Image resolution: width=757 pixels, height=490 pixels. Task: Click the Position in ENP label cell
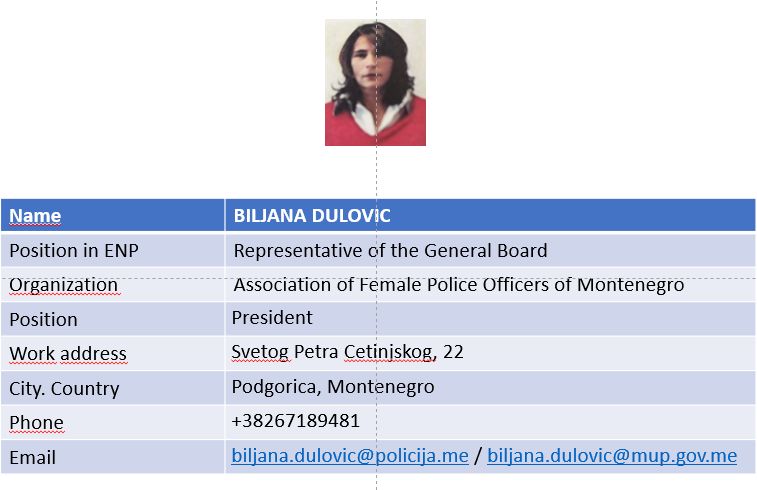pos(112,250)
